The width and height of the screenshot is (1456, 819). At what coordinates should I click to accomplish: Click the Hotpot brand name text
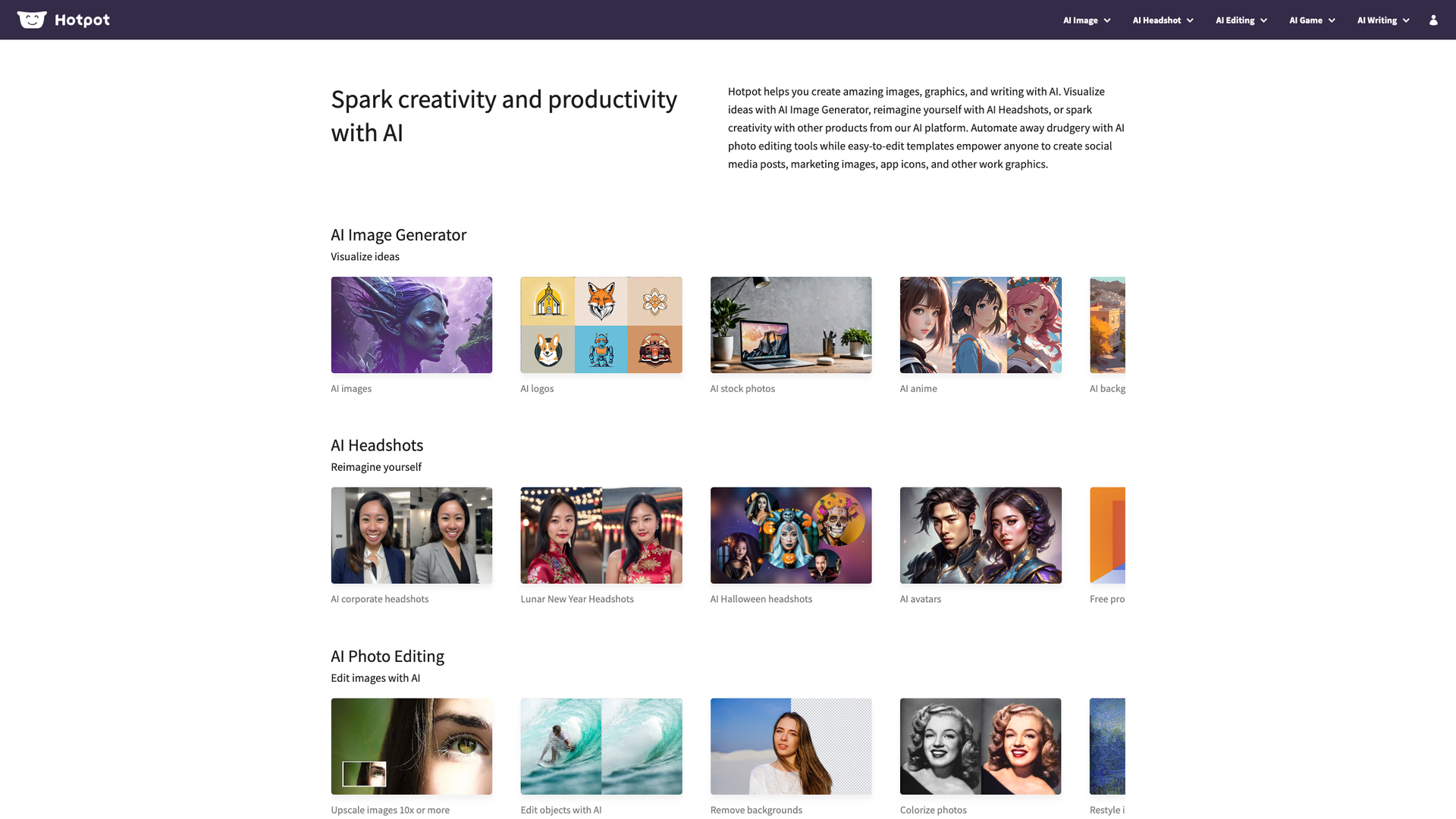[82, 20]
